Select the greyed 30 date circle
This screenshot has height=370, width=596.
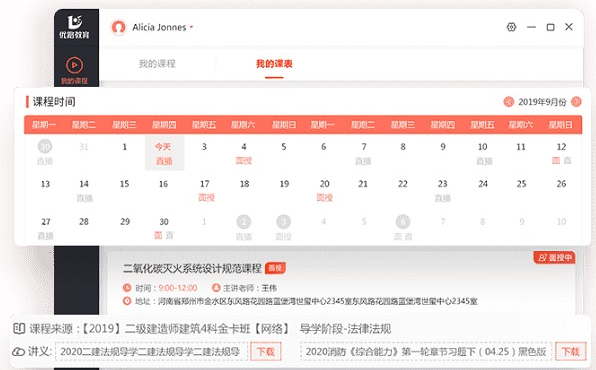click(45, 146)
